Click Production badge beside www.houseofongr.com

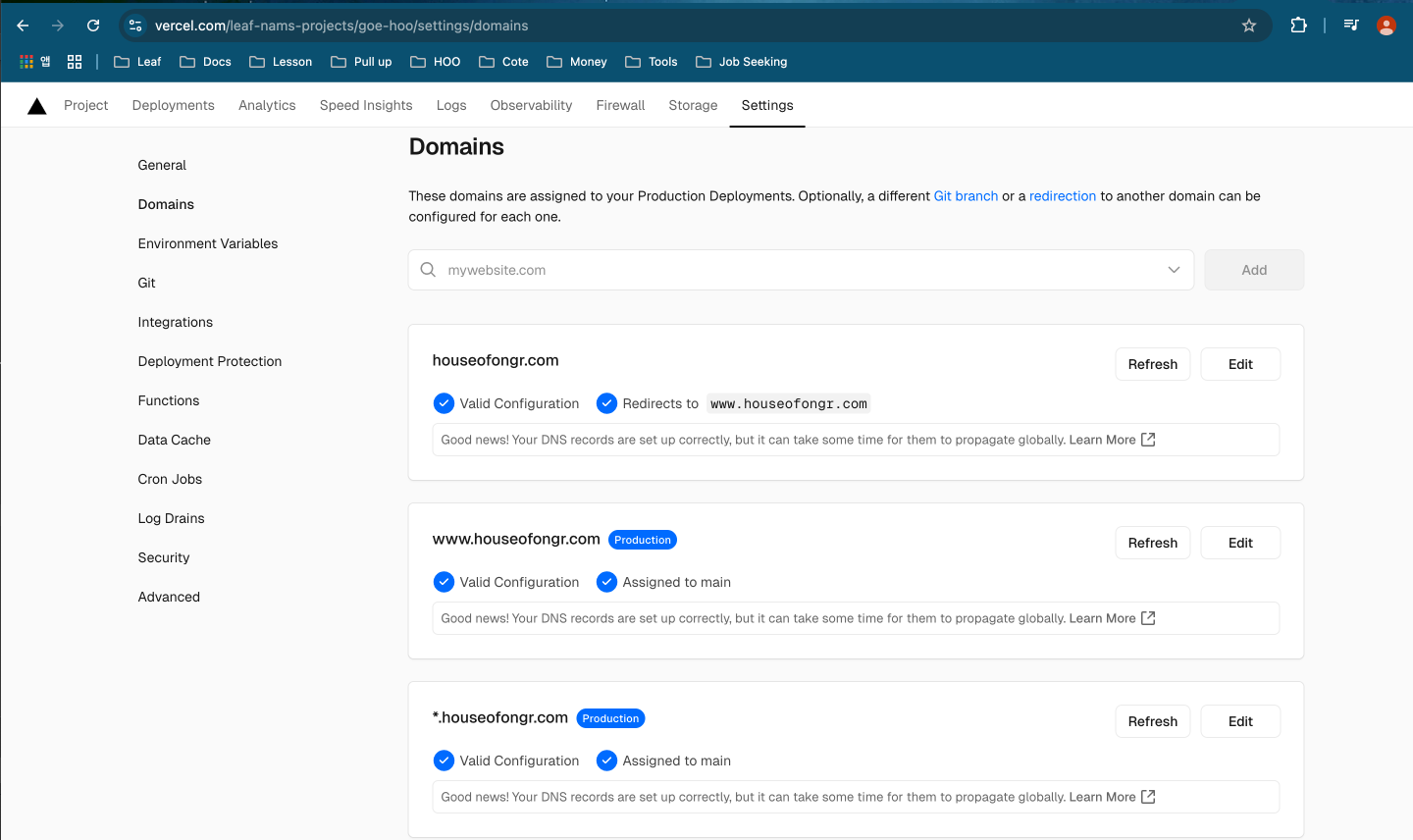643,540
